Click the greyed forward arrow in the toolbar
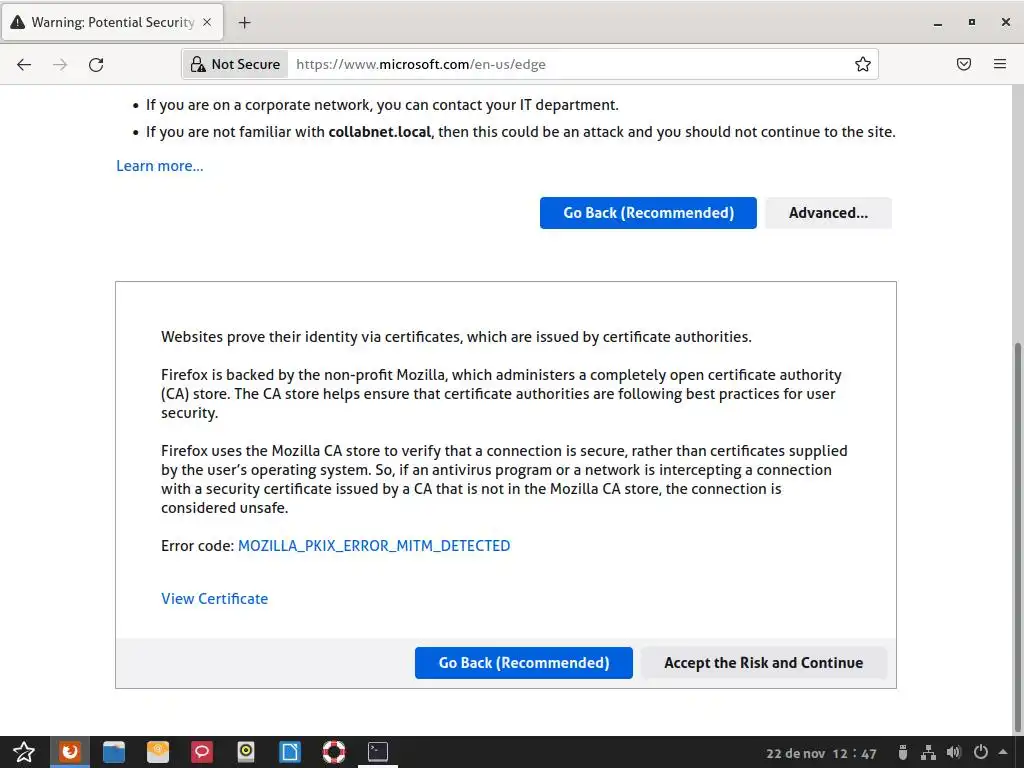1024x768 pixels. coord(60,64)
